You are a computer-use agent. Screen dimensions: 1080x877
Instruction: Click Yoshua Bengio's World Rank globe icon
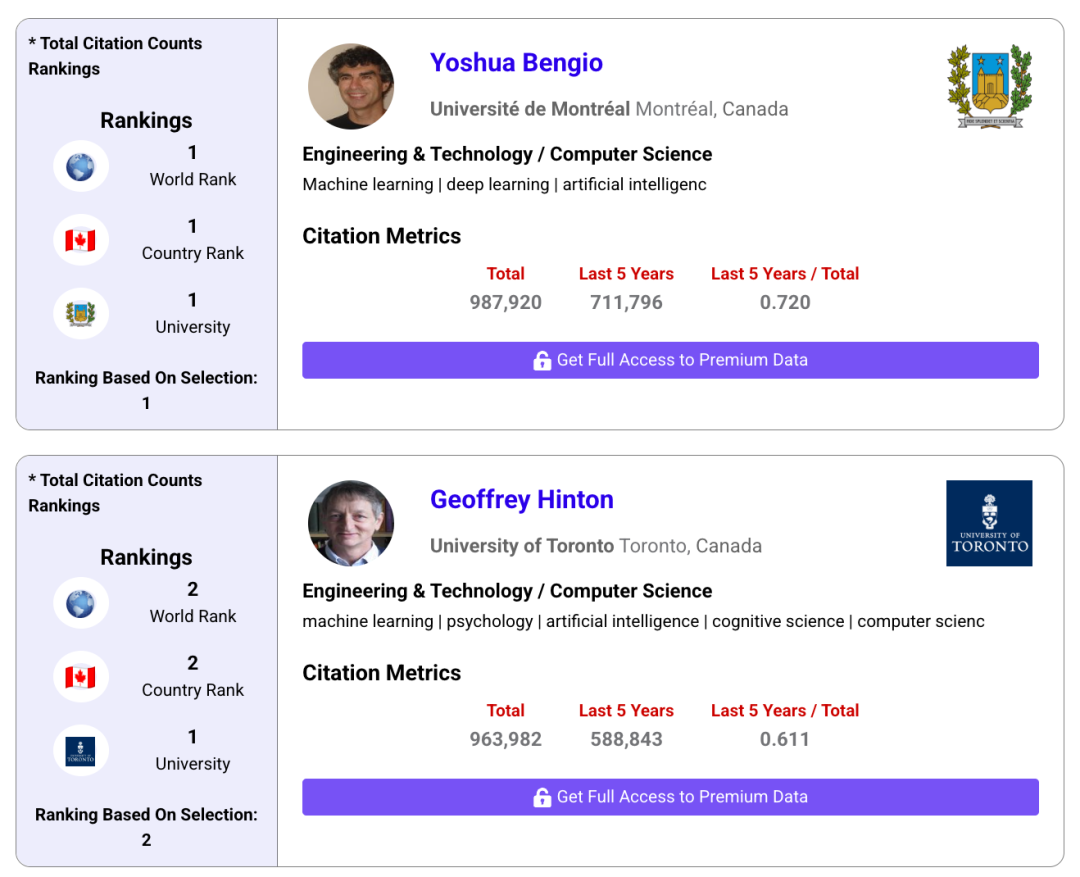tap(80, 166)
